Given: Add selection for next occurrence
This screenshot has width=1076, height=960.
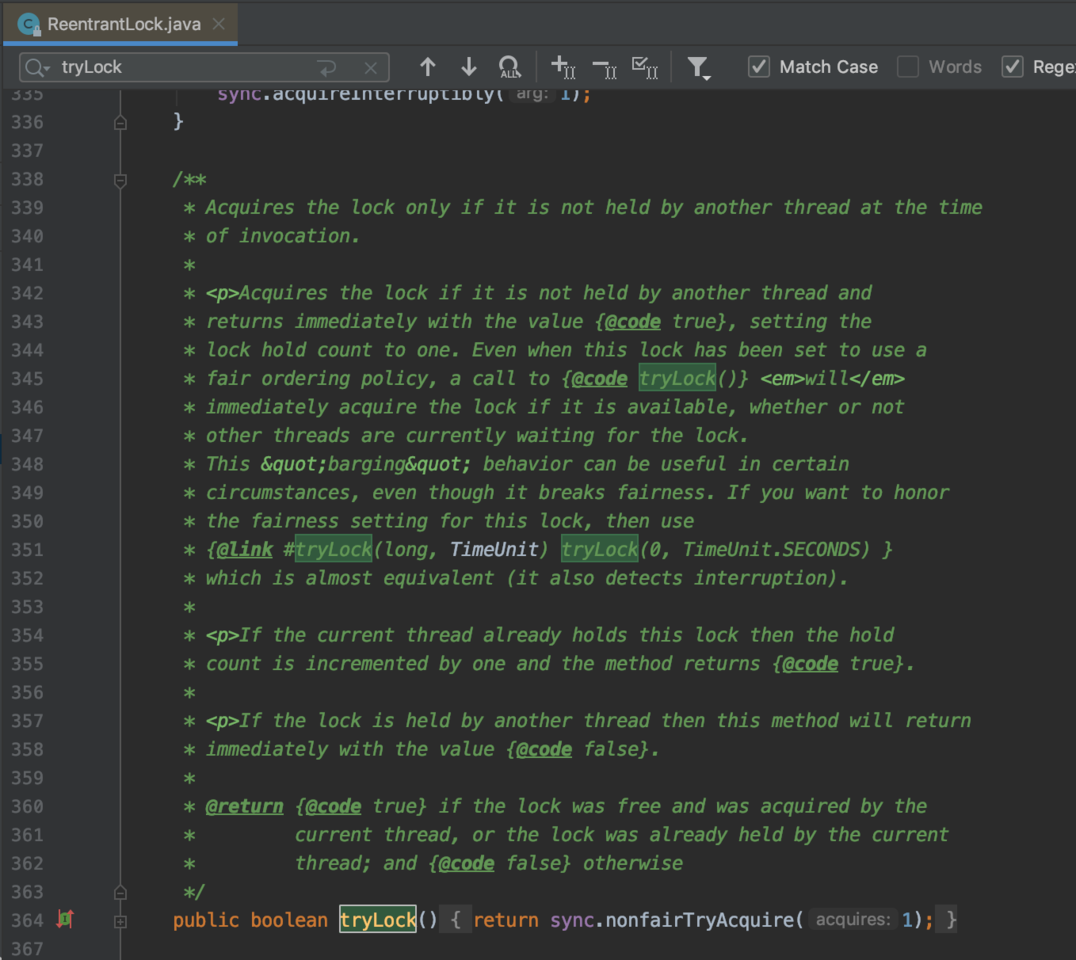Looking at the screenshot, I should 563,67.
